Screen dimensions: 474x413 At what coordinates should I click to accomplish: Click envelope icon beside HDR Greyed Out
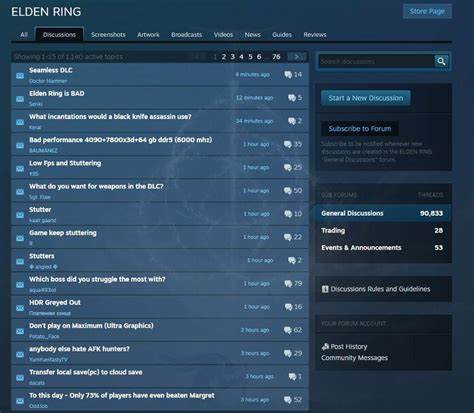[x=20, y=308]
